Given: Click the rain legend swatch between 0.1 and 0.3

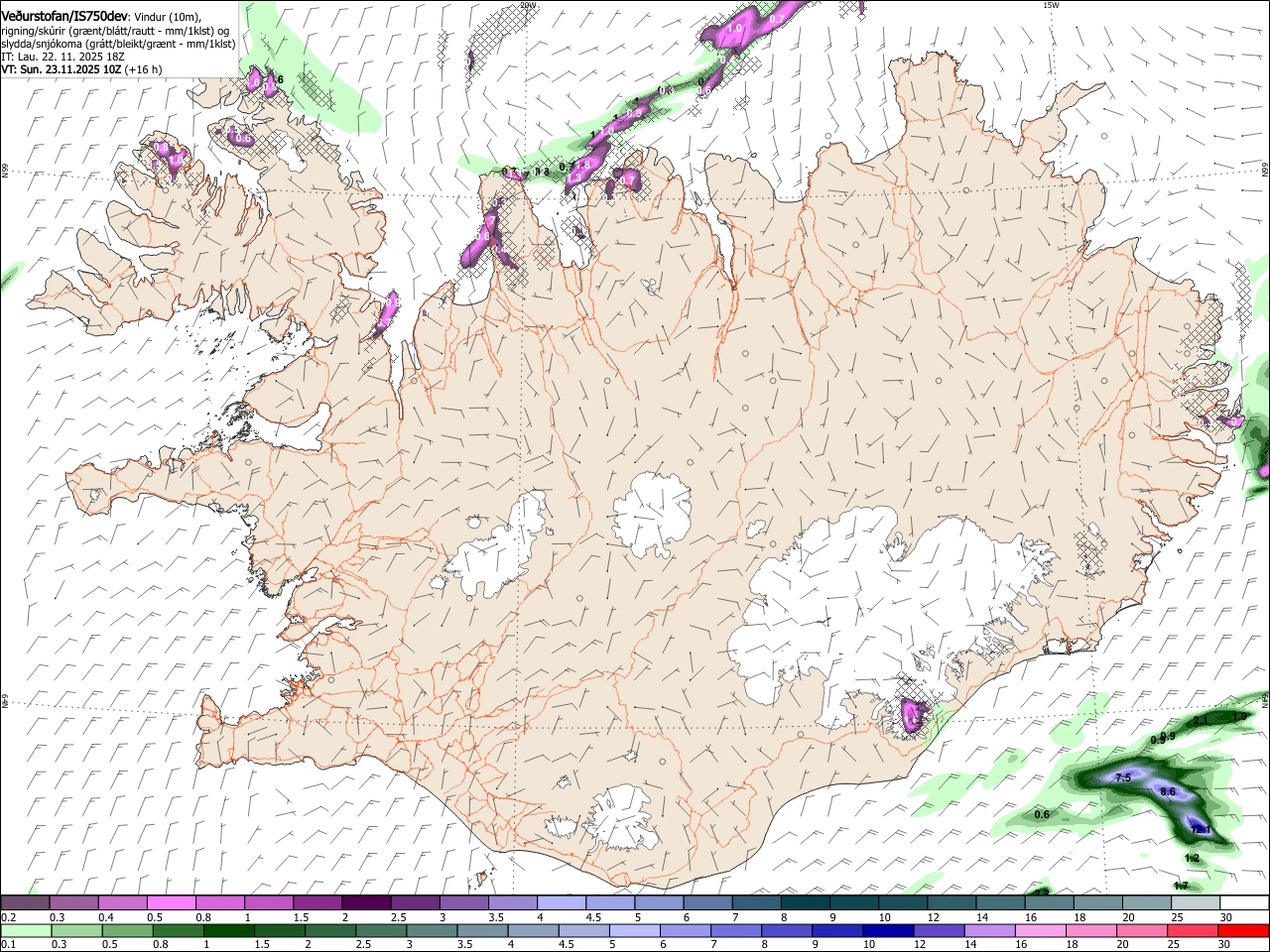Looking at the screenshot, I should (x=28, y=930).
